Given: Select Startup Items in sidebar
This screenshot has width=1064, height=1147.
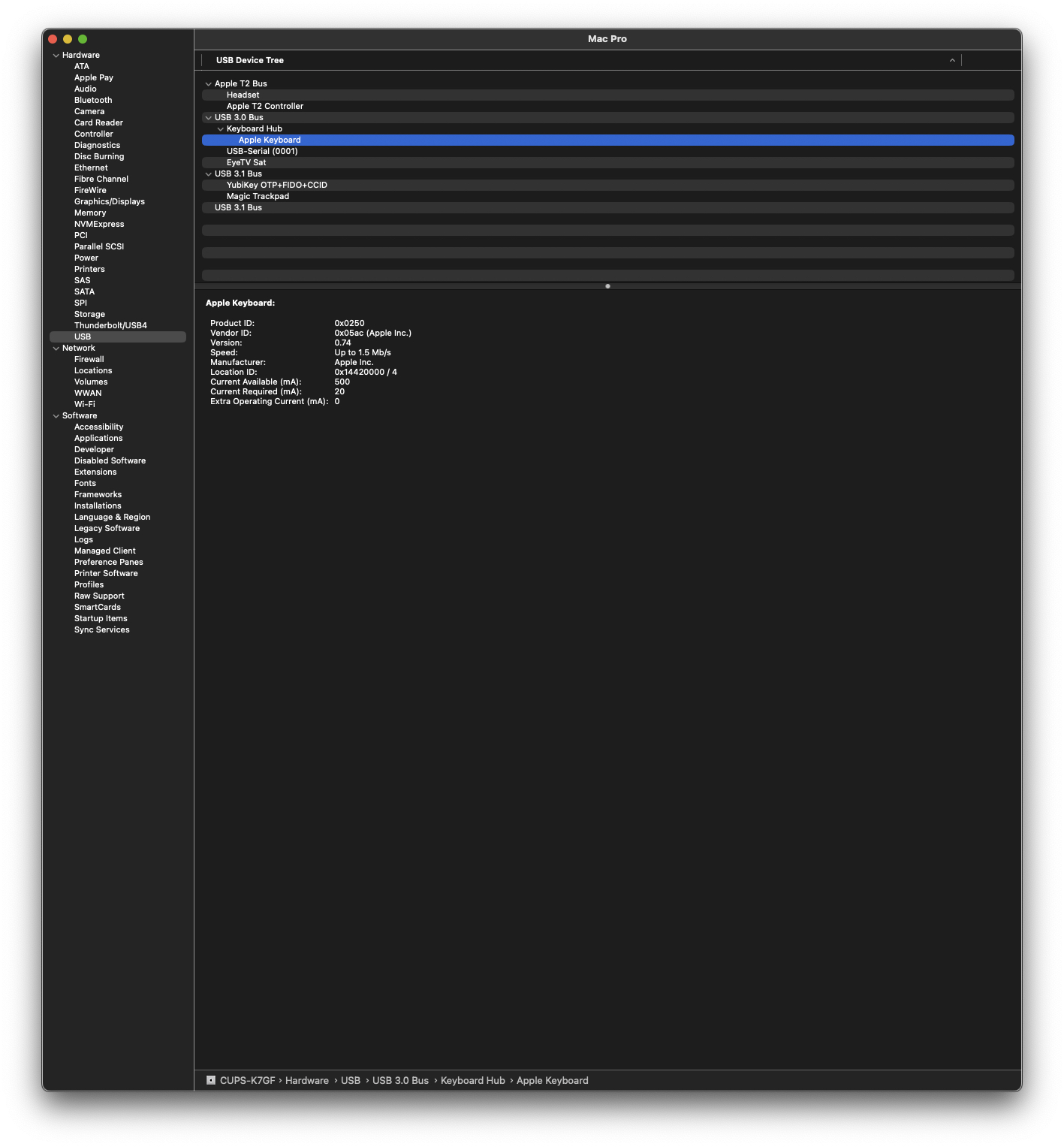Looking at the screenshot, I should (x=101, y=619).
